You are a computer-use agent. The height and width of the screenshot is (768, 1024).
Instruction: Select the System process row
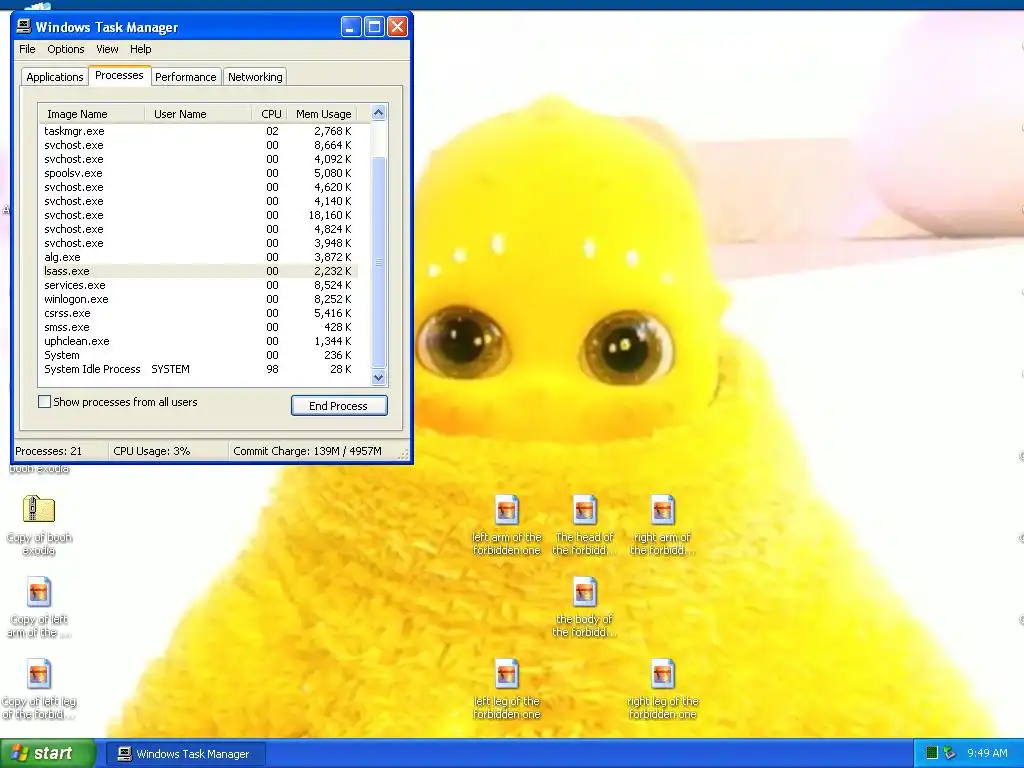click(x=198, y=355)
